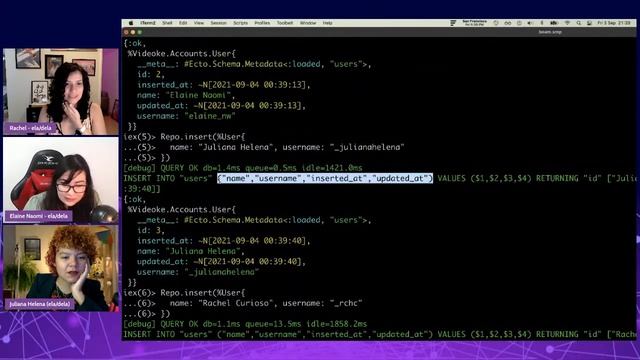Open the iTerm2 application menu
640x360 pixels.
coord(148,23)
